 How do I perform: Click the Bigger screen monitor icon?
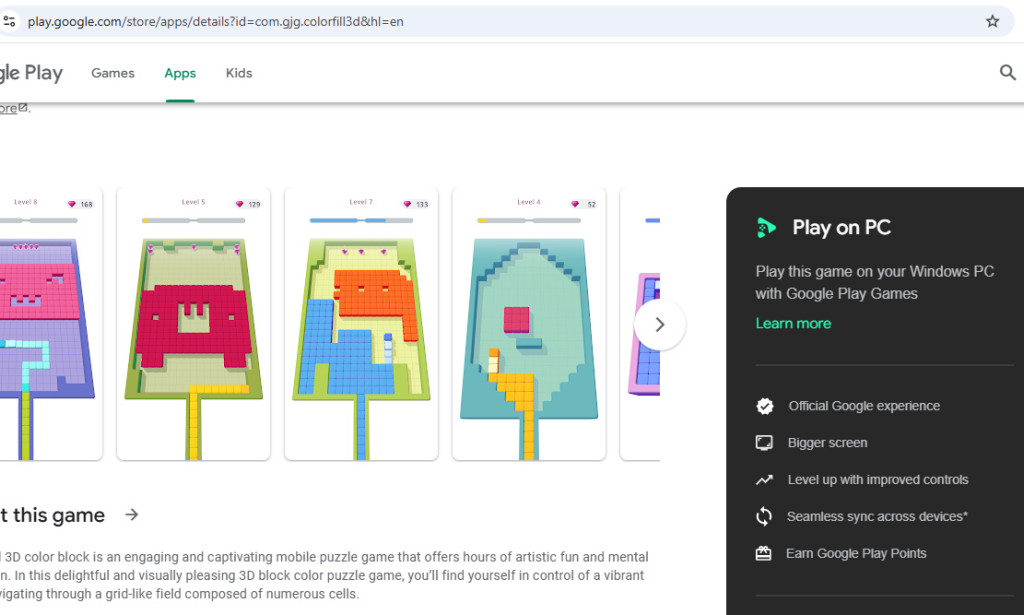coord(765,442)
